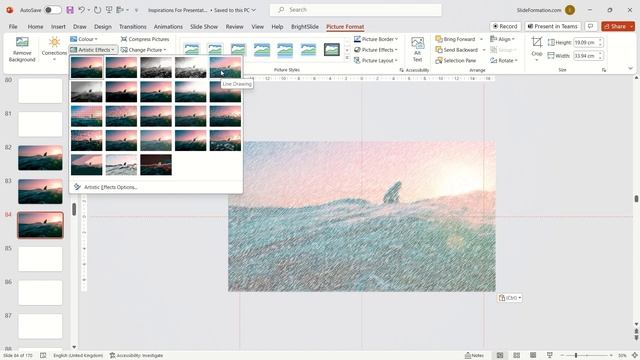Switch to Animations tab

[x=168, y=27]
